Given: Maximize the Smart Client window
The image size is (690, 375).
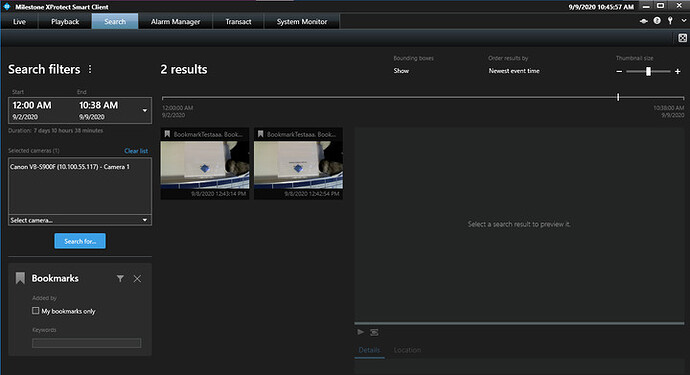Looking at the screenshot, I should pyautogui.click(x=661, y=6).
